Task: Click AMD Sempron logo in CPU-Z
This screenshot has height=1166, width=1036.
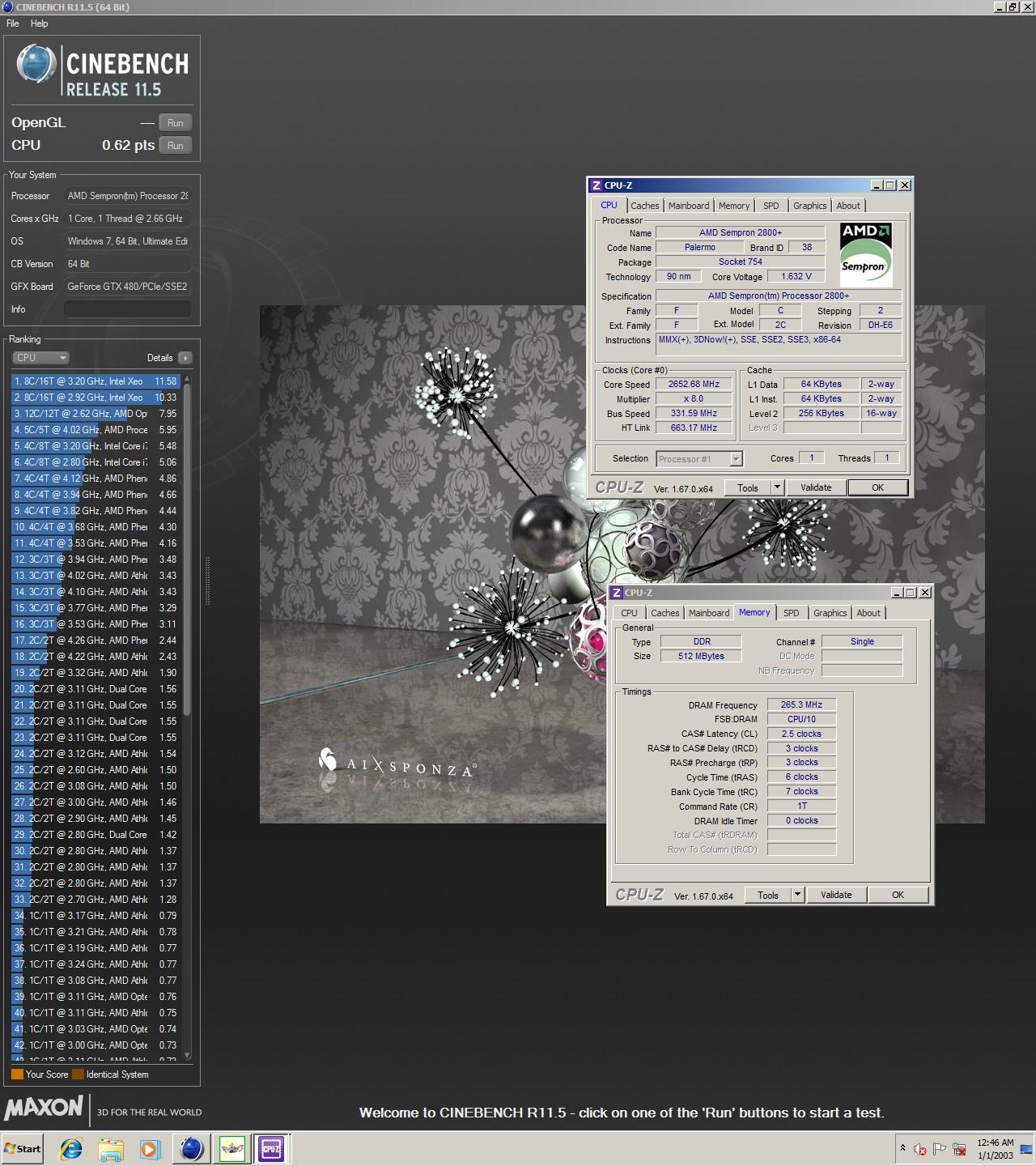Action: (x=865, y=254)
